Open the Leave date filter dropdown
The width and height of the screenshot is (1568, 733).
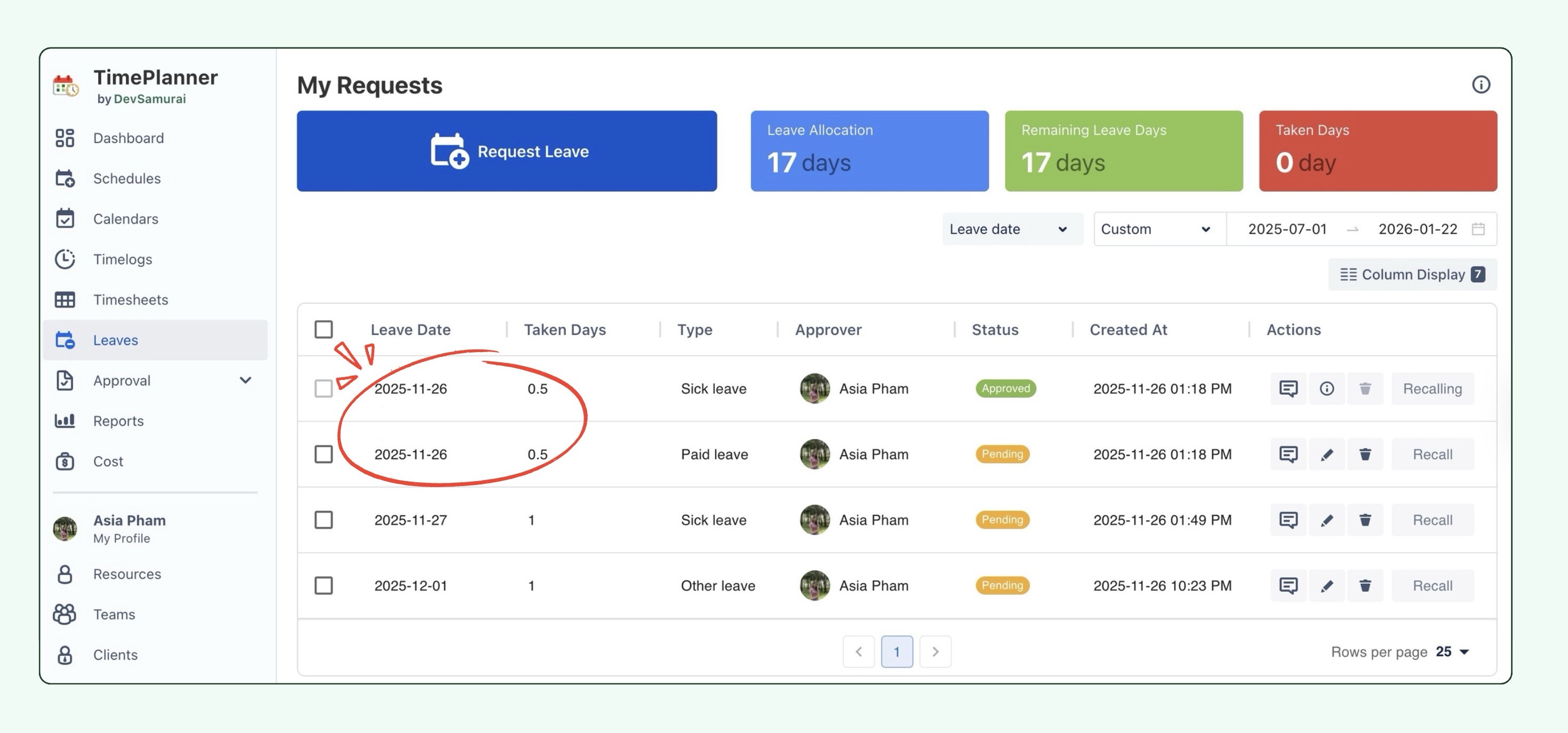coord(1012,229)
